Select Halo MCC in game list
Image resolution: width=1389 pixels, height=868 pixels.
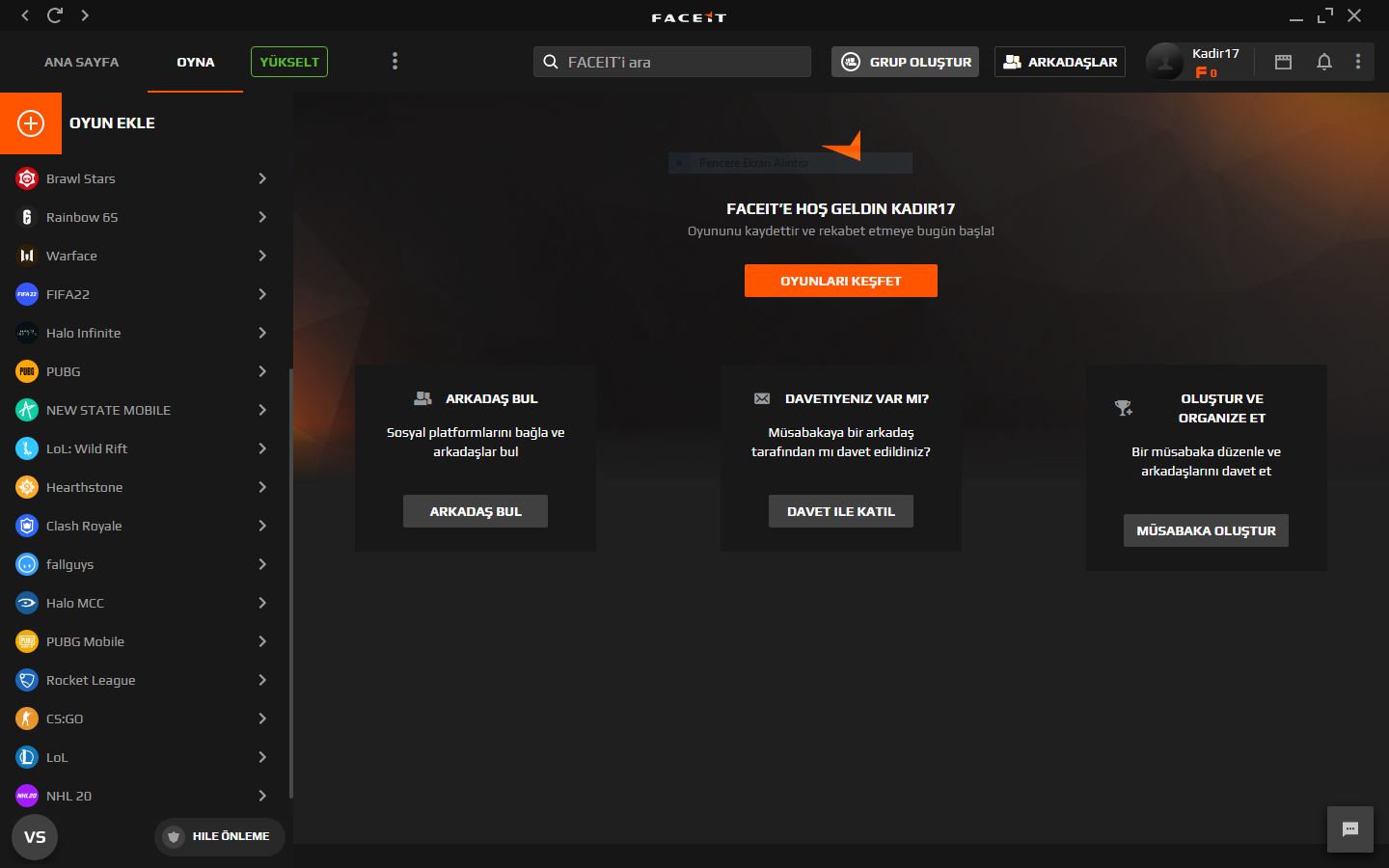pyautogui.click(x=143, y=603)
